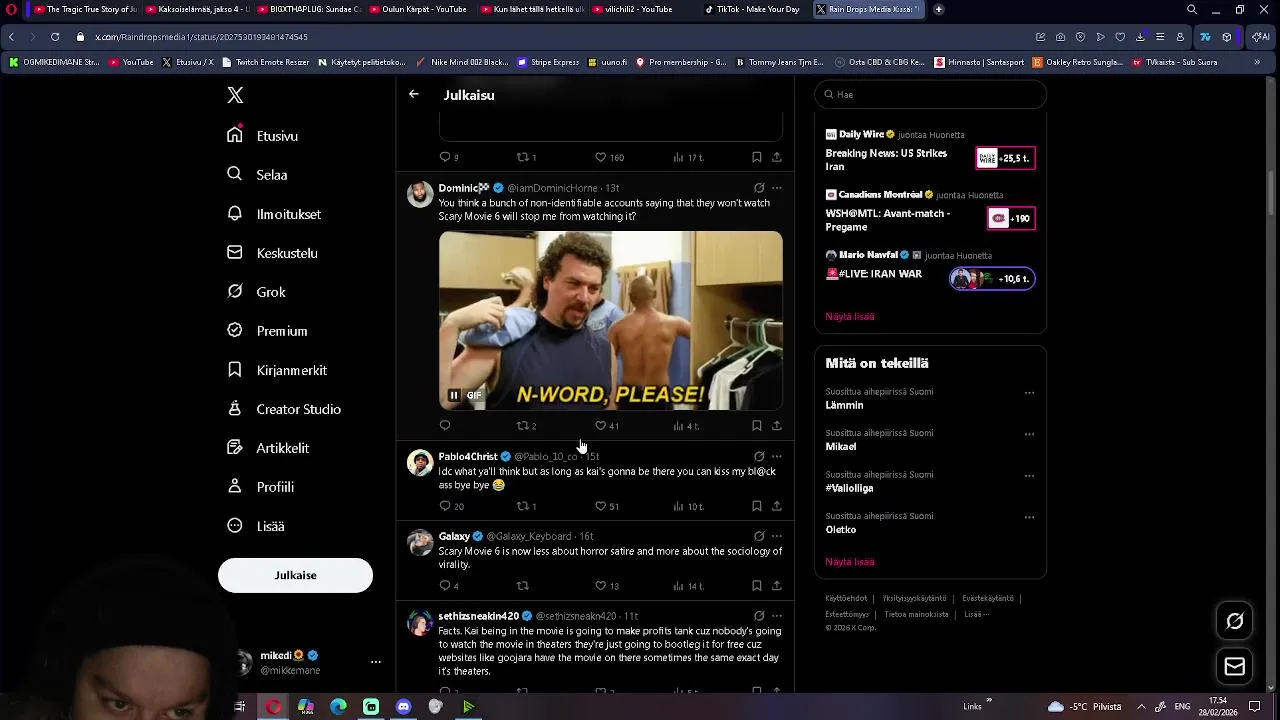This screenshot has width=1280, height=720.
Task: Join Daily Wire Breaking News space
Action: pos(1005,158)
